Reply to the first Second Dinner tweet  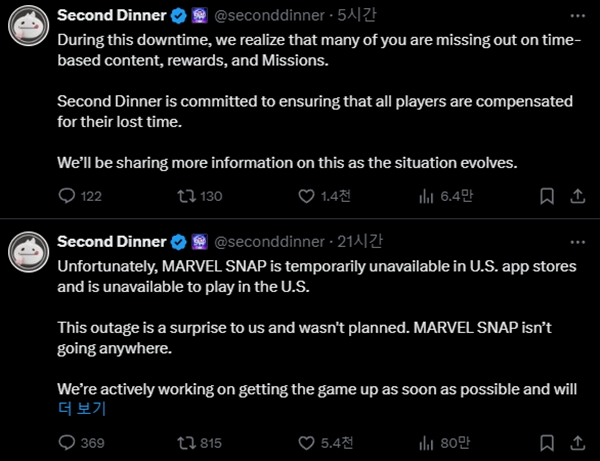click(68, 196)
